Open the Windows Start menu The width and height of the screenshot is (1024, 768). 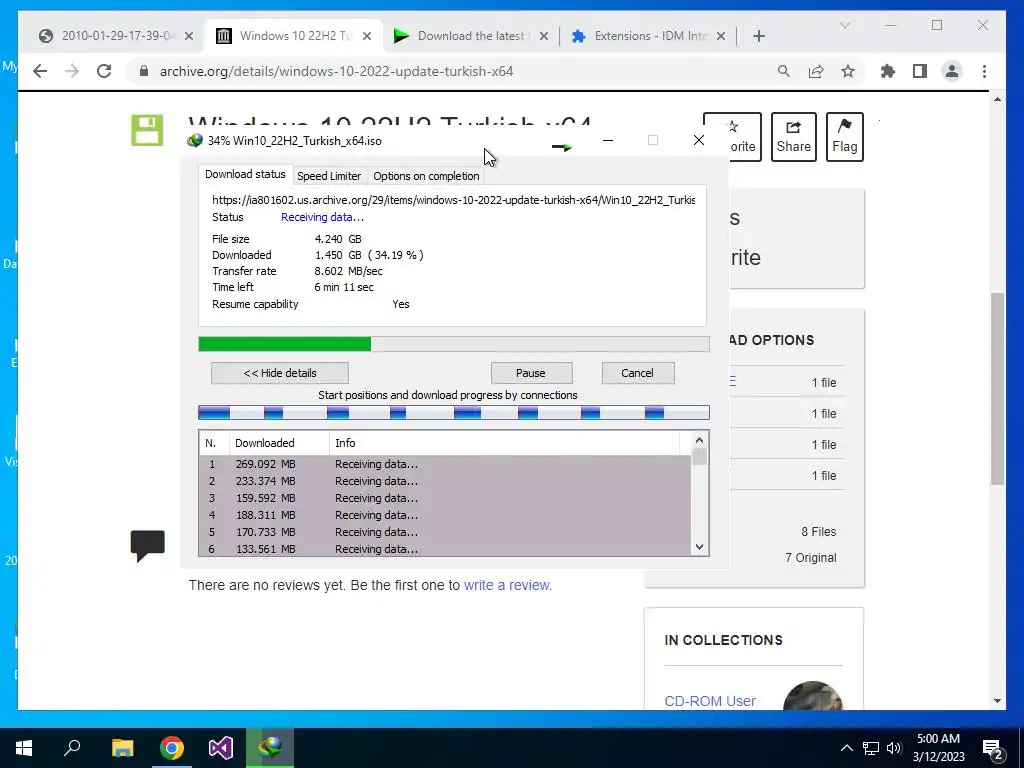tap(24, 747)
